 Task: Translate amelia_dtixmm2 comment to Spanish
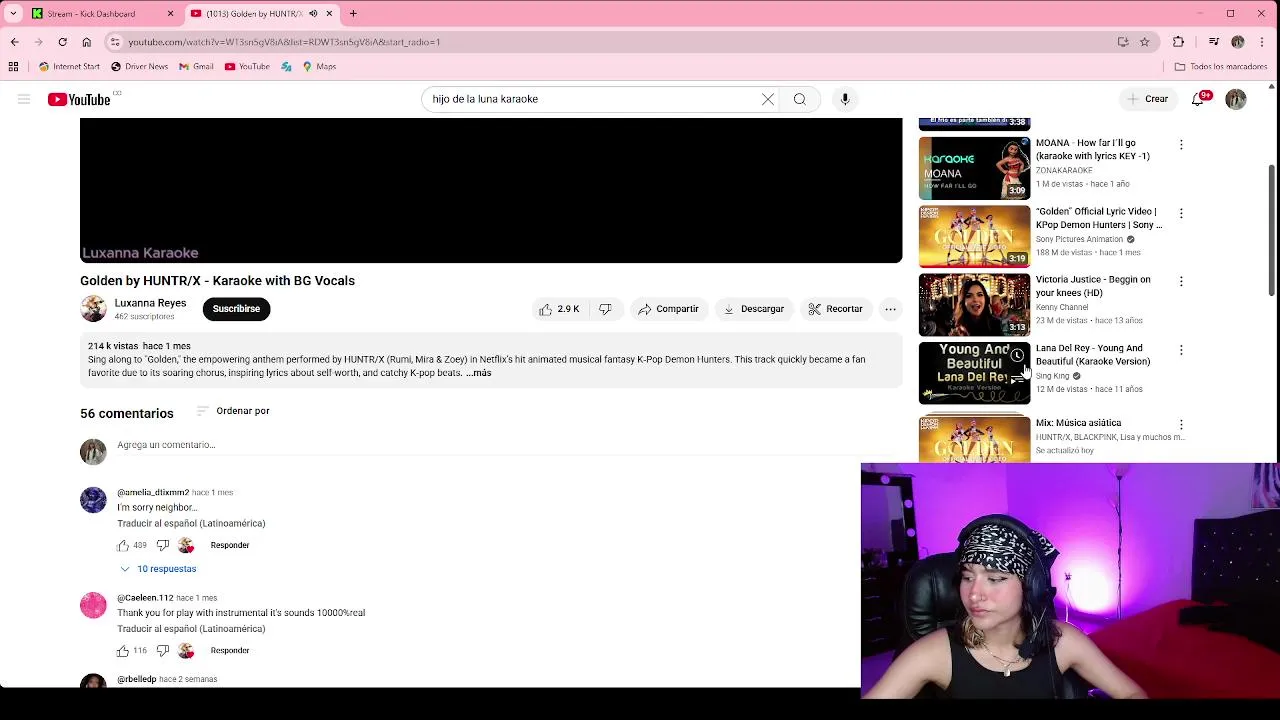[x=191, y=523]
